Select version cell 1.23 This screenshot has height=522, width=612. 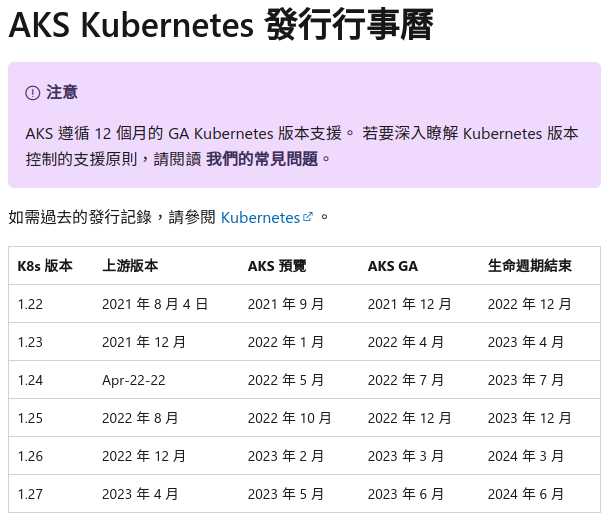click(30, 342)
